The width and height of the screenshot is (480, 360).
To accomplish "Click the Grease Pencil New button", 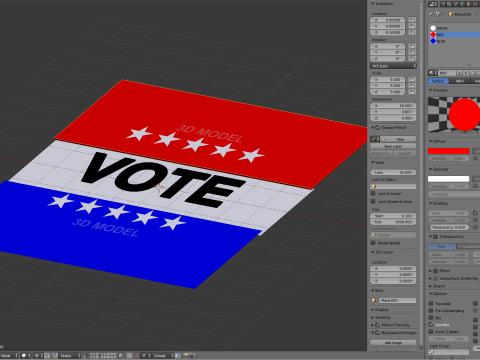I will click(401, 139).
